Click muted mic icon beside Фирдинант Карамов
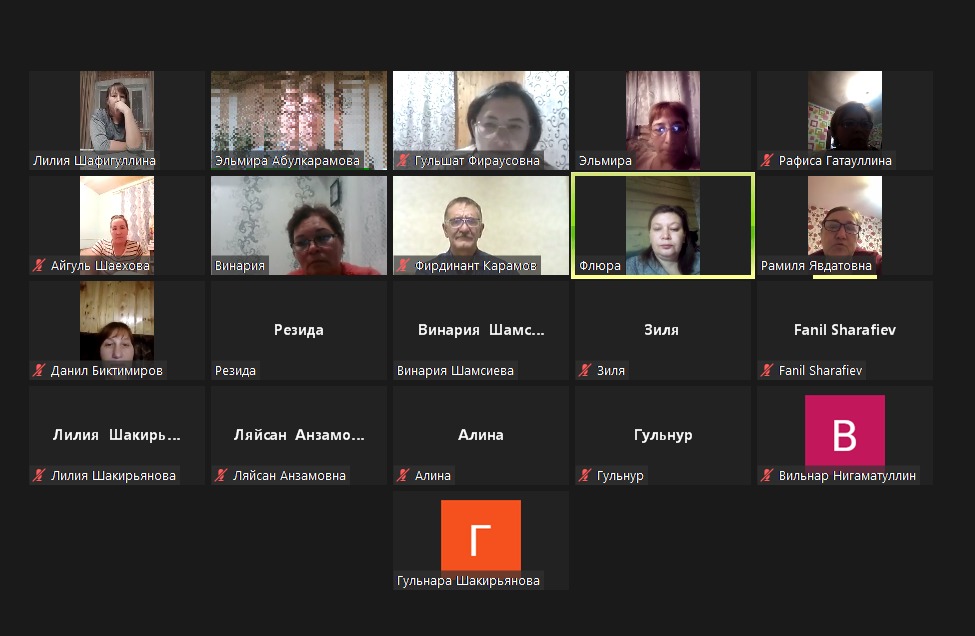 (x=404, y=266)
